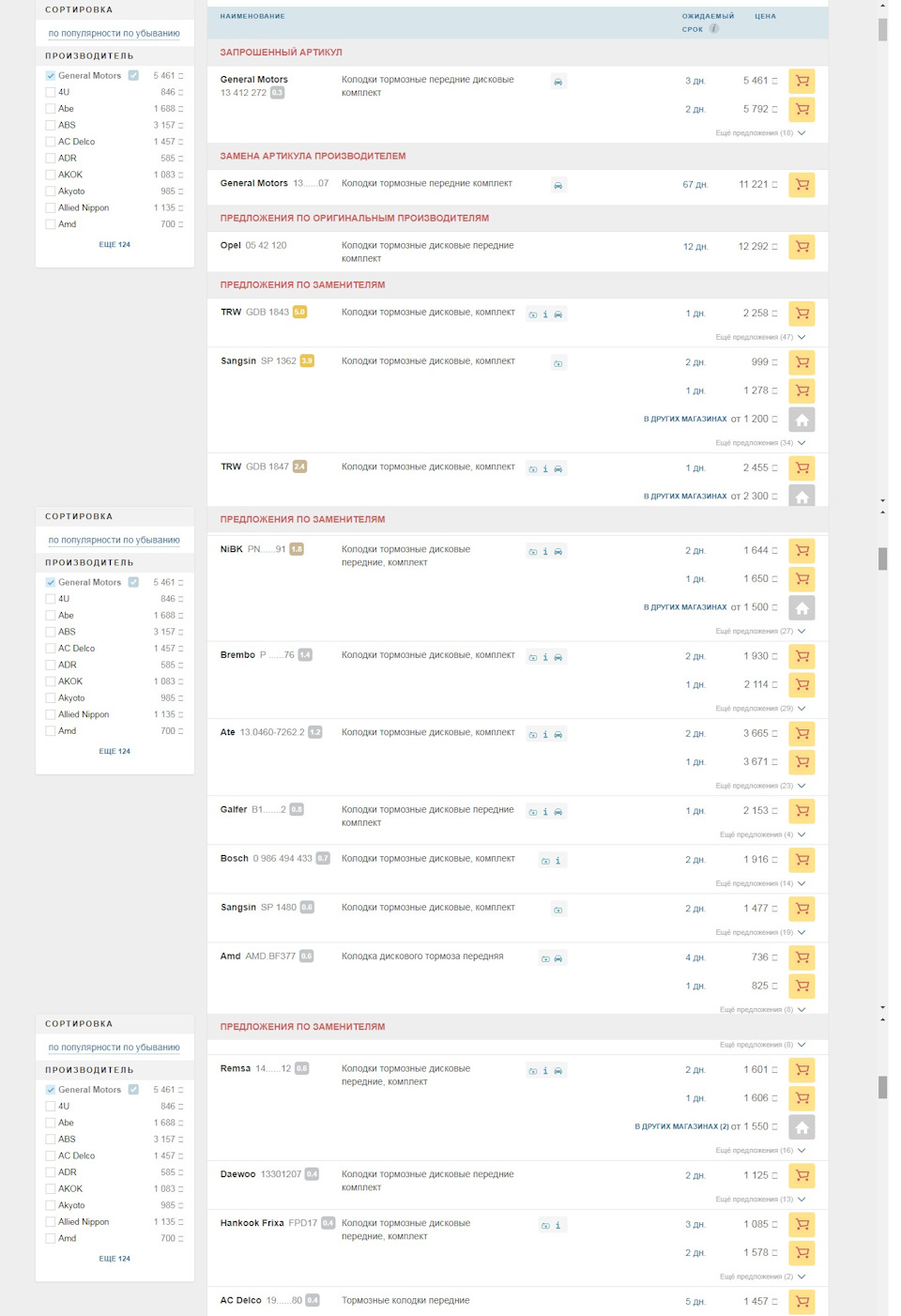The height and width of the screenshot is (1316, 901).
Task: Click car icon in requested General Motors row
Action: pos(558,83)
